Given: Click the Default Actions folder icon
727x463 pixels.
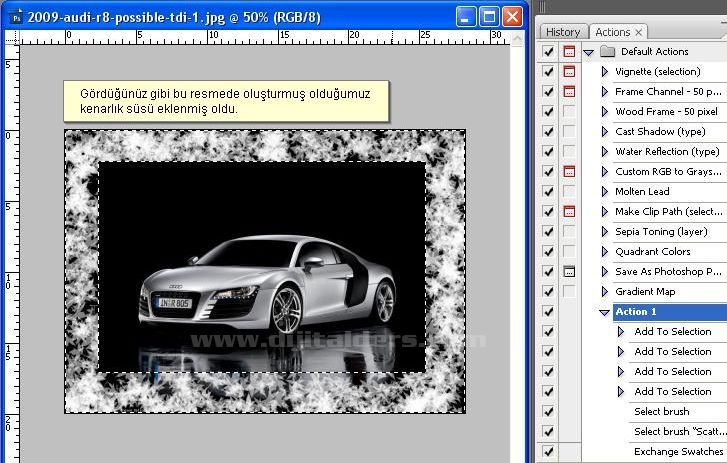Looking at the screenshot, I should [x=607, y=51].
